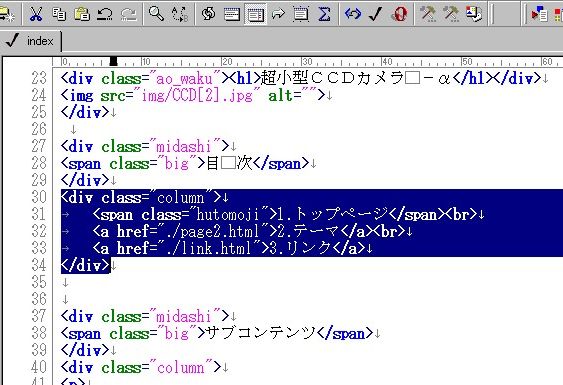
Task: Click the grayed Redo arrow icon
Action: tap(129, 14)
